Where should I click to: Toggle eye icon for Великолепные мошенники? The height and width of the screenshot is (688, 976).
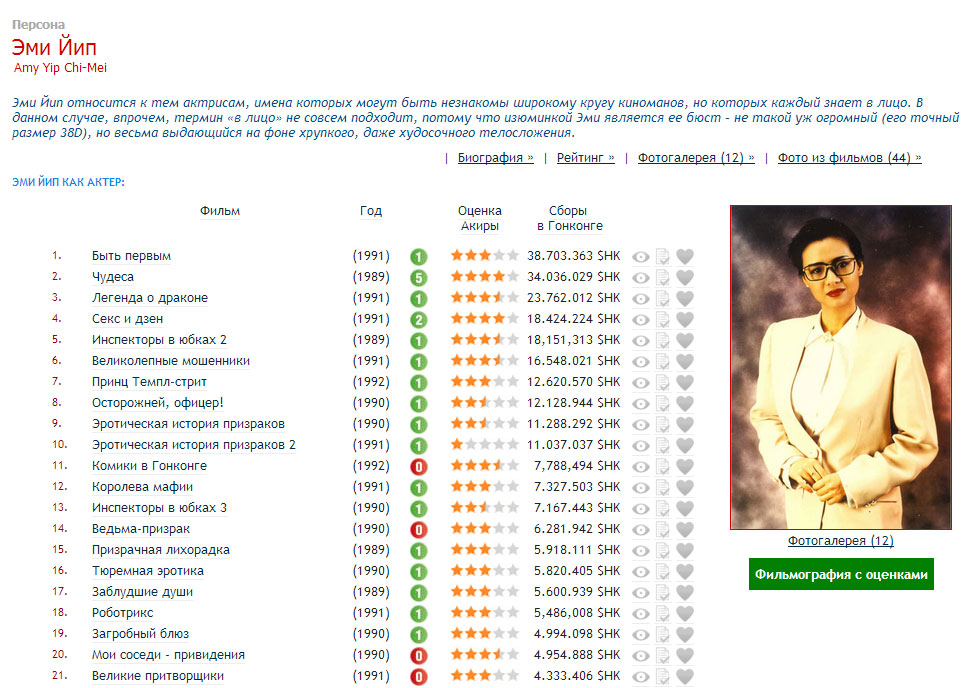640,362
